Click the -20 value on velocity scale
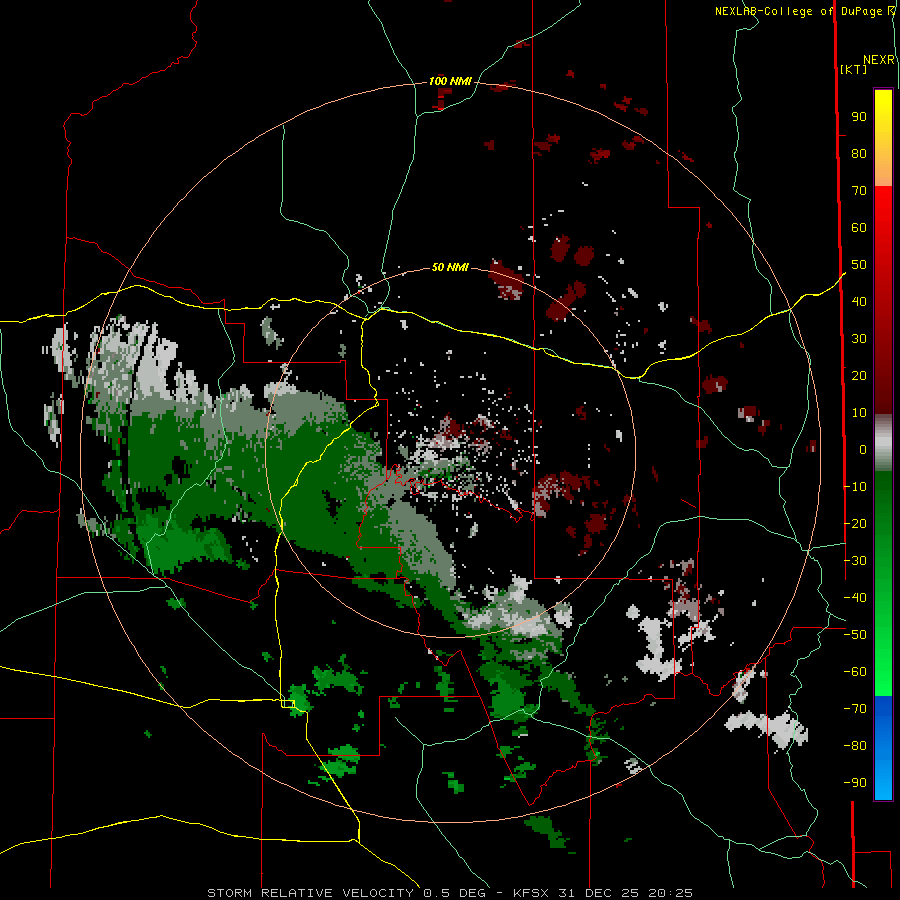The height and width of the screenshot is (900, 900). (855, 524)
